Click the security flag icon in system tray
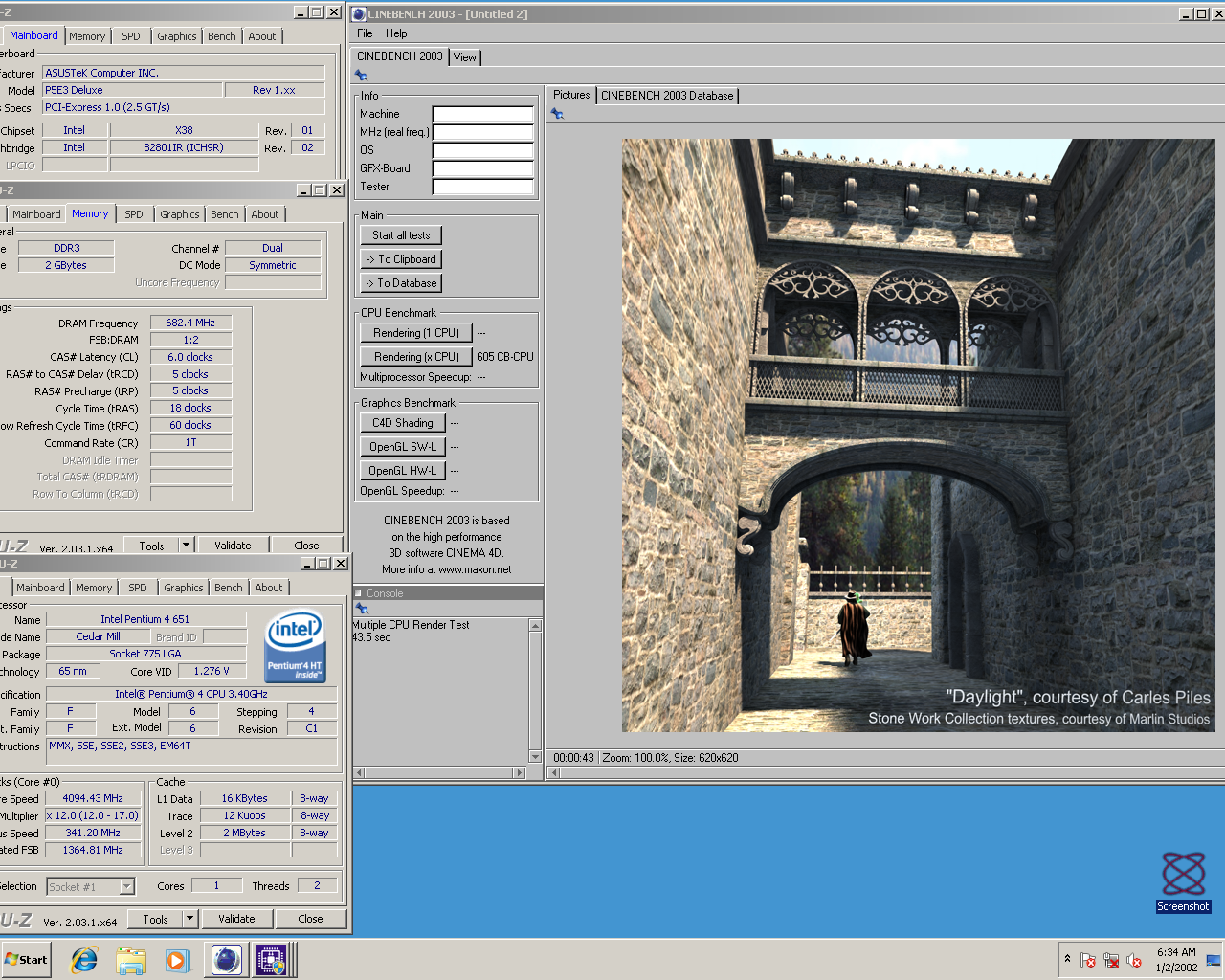 1088,960
